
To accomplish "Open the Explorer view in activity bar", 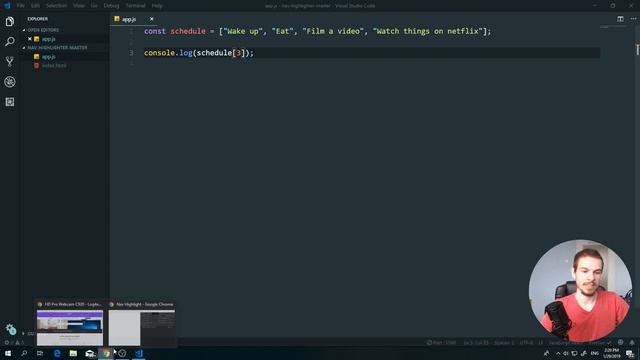I will [x=10, y=22].
